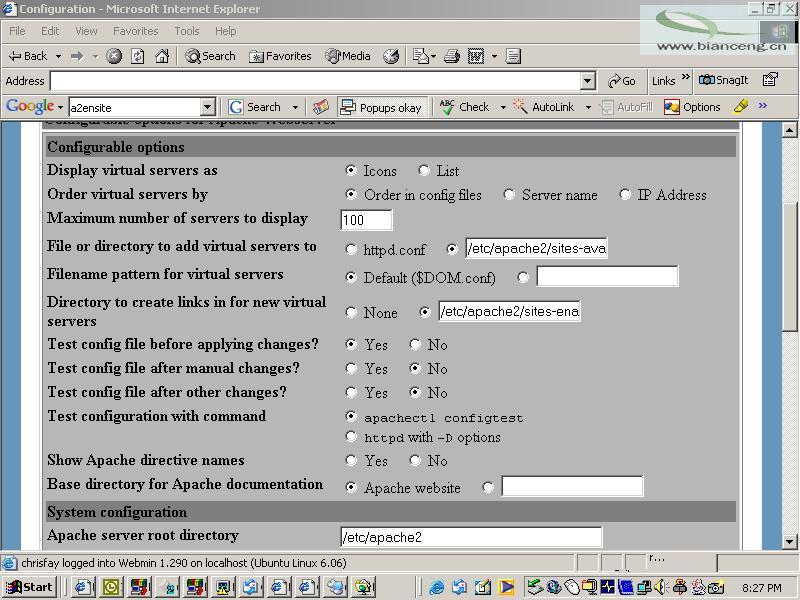The height and width of the screenshot is (600, 800).
Task: Click the Maximum number of servers field
Action: pos(366,220)
